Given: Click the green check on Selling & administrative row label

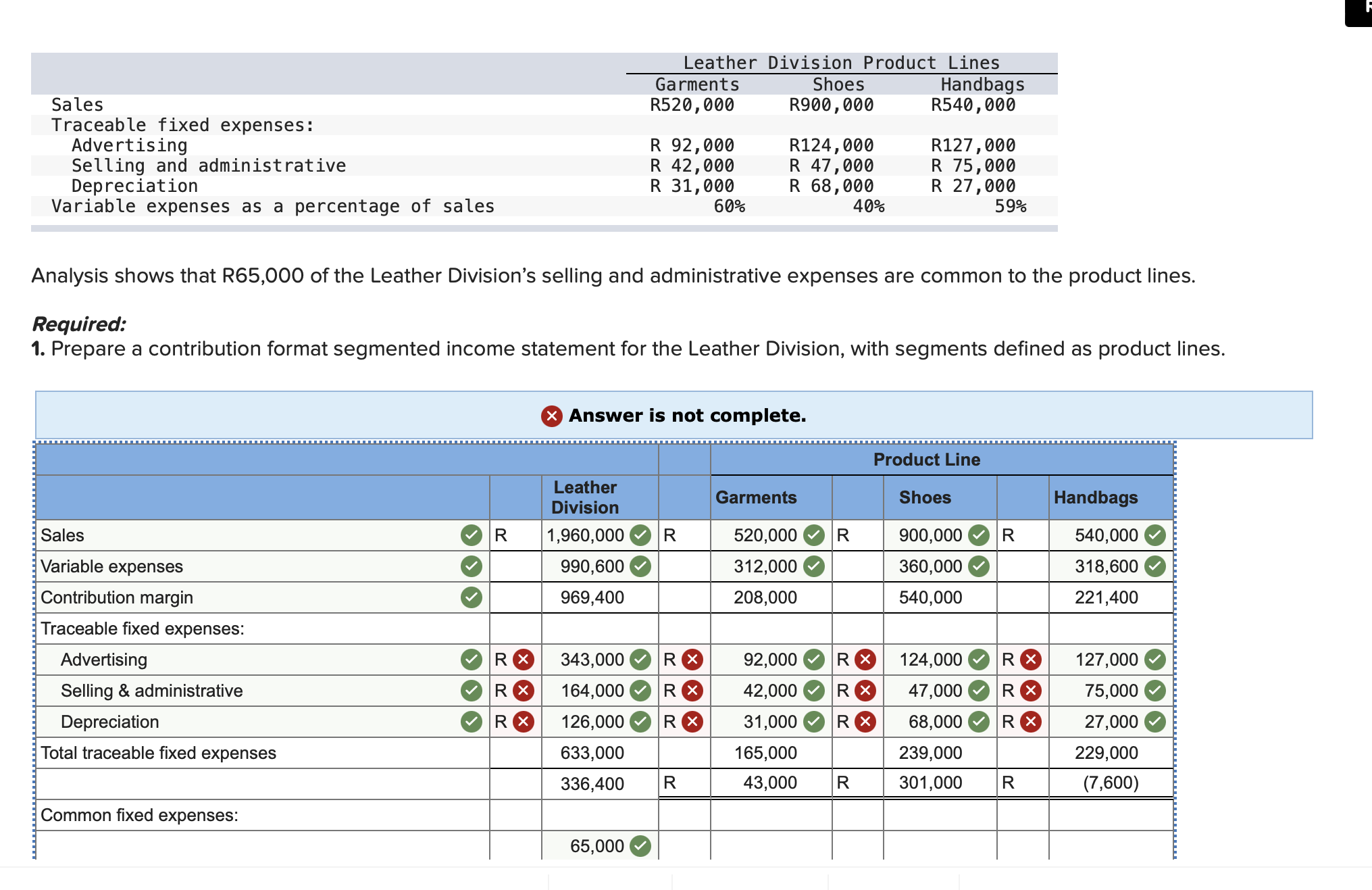Looking at the screenshot, I should 471,691.
